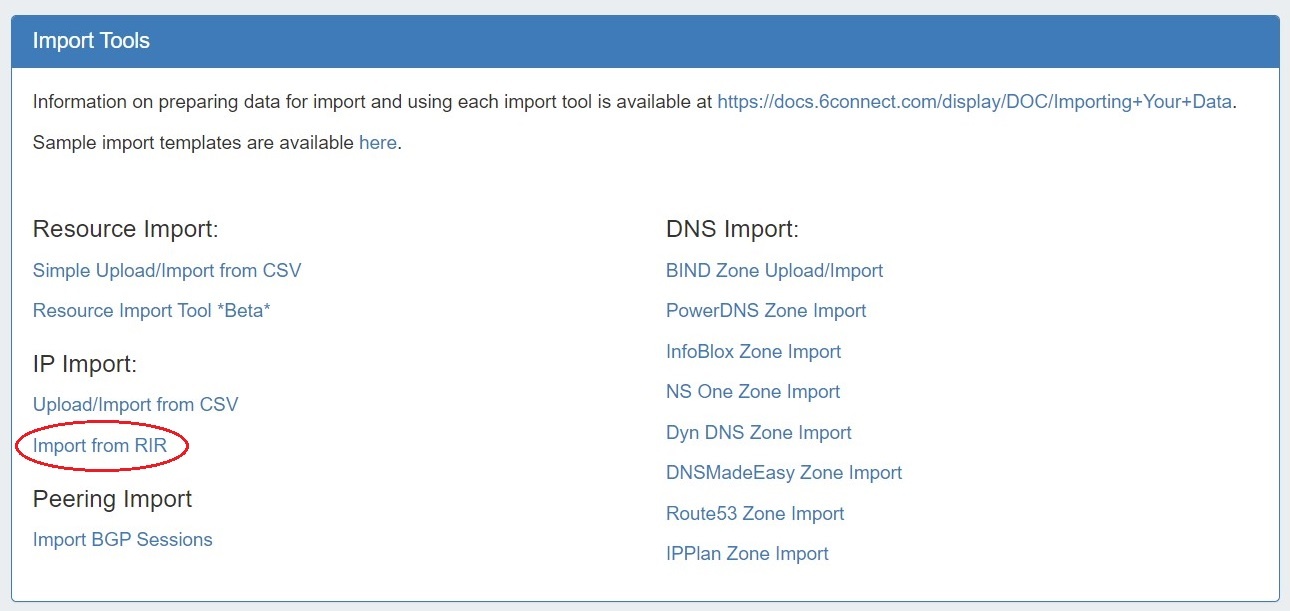Click the IP Import section heading
This screenshot has width=1290, height=611.
pyautogui.click(x=85, y=364)
